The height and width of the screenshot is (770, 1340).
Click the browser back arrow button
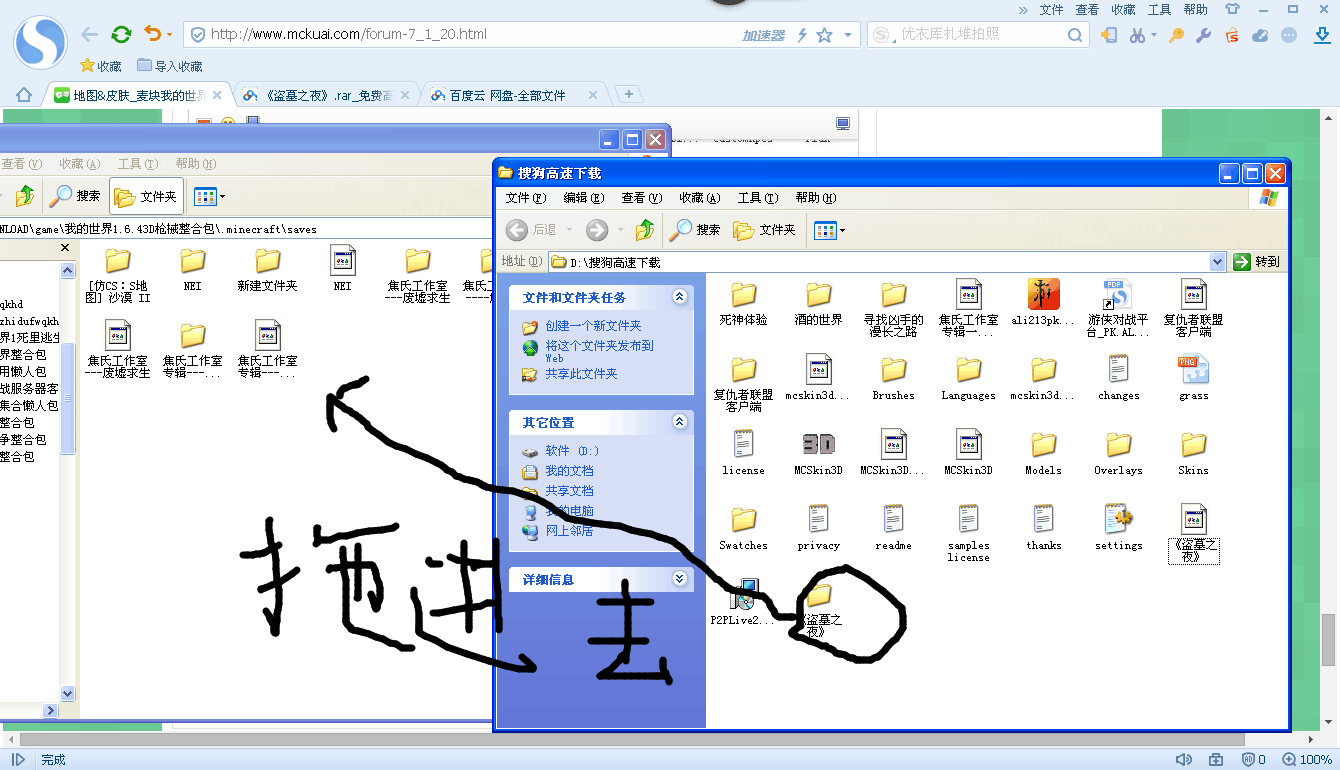[x=90, y=34]
